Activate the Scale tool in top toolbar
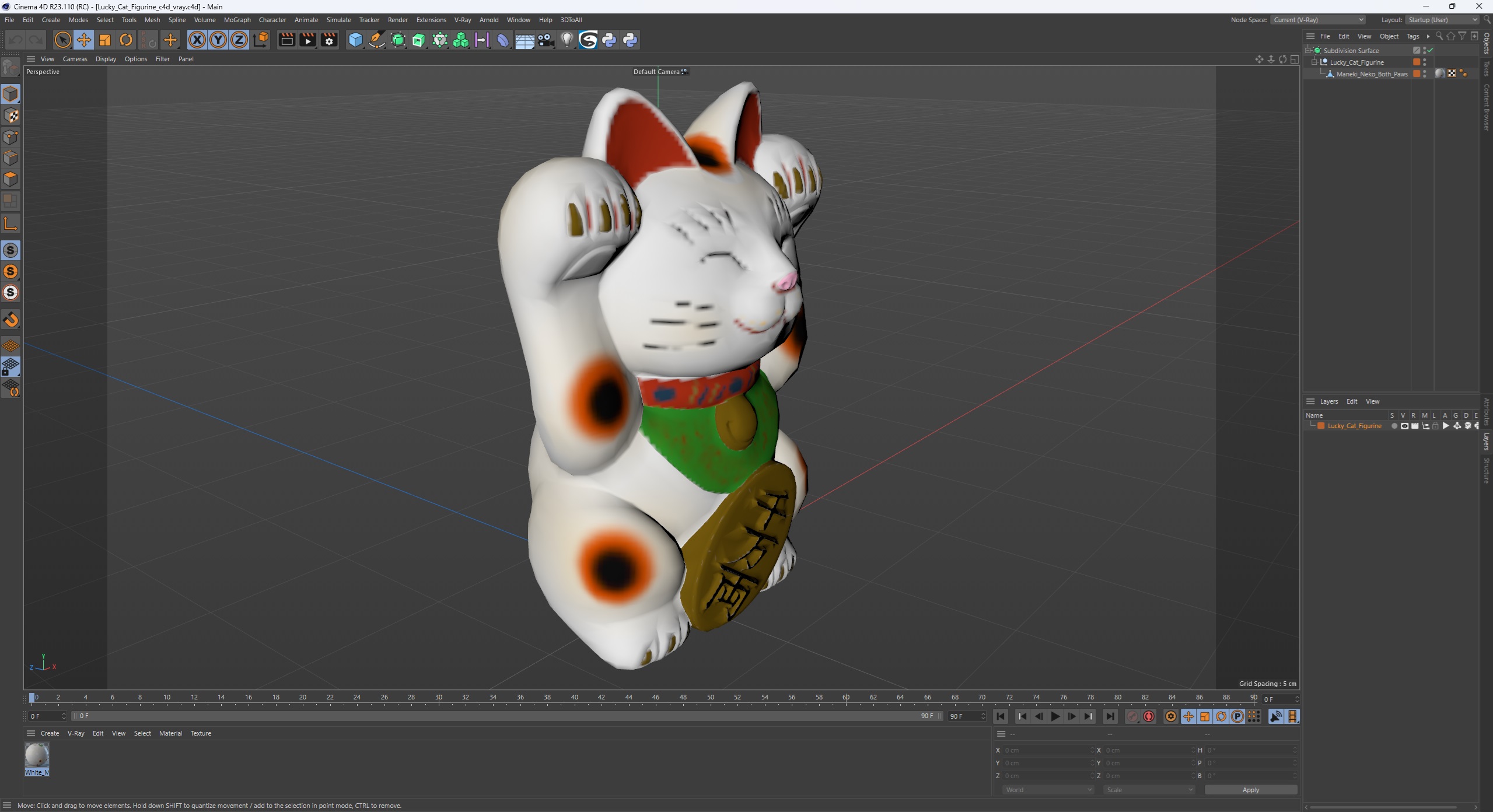The width and height of the screenshot is (1493, 812). tap(105, 40)
